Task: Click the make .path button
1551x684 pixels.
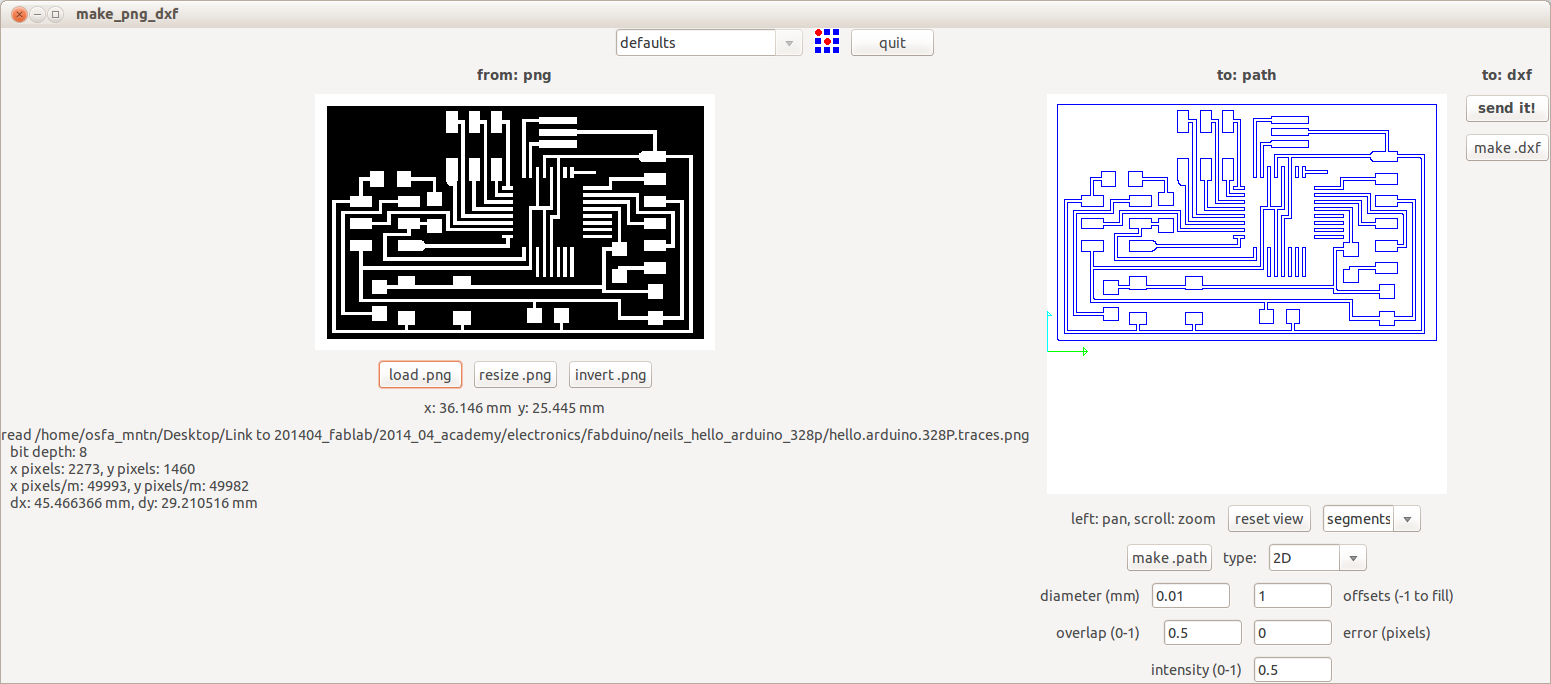Action: [x=1169, y=558]
